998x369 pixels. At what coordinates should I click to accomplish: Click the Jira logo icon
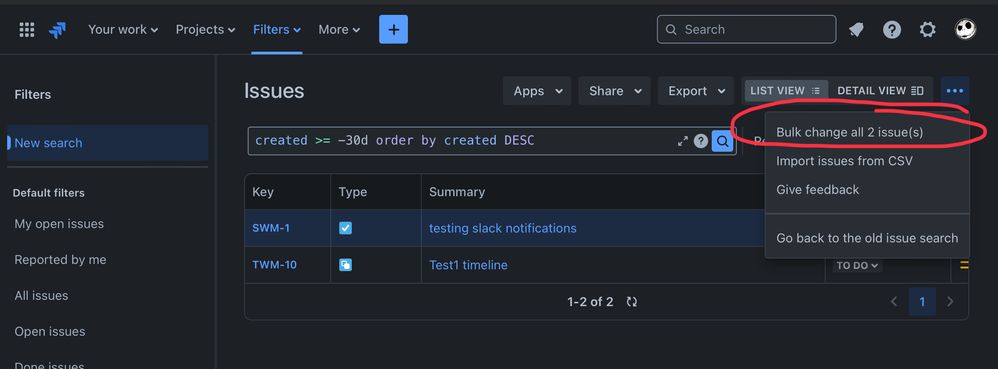point(57,30)
